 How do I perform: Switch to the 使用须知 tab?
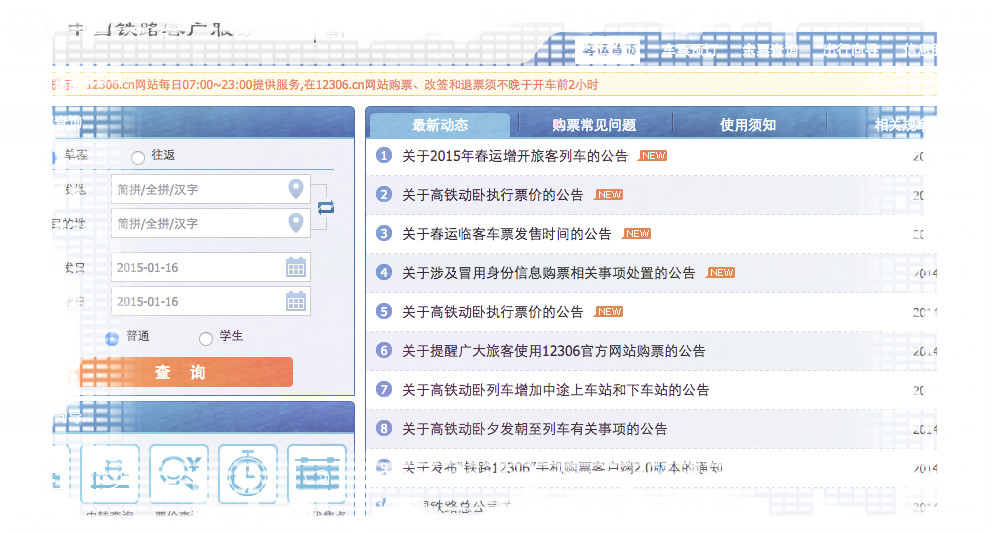[x=748, y=125]
